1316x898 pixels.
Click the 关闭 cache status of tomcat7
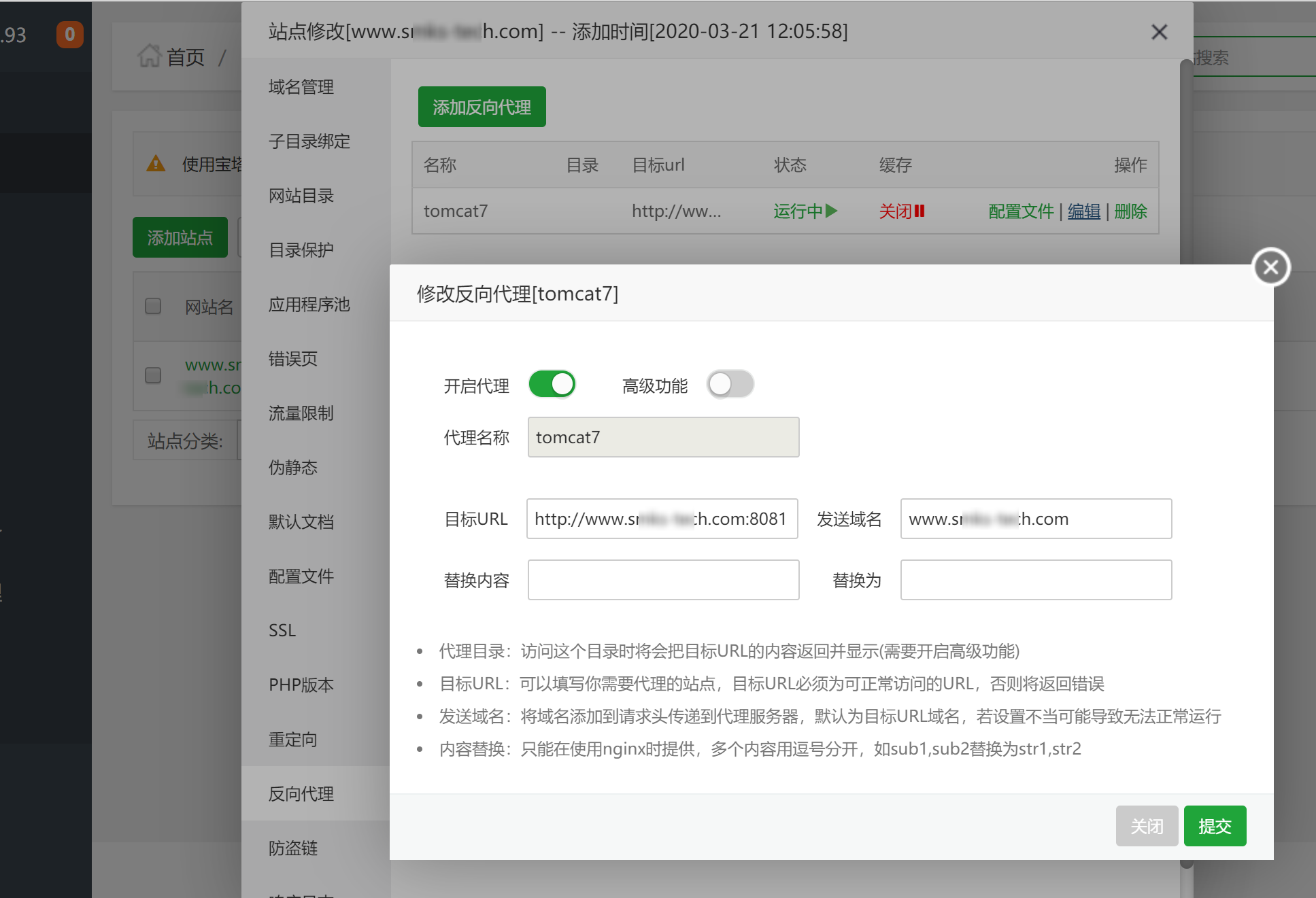(902, 211)
